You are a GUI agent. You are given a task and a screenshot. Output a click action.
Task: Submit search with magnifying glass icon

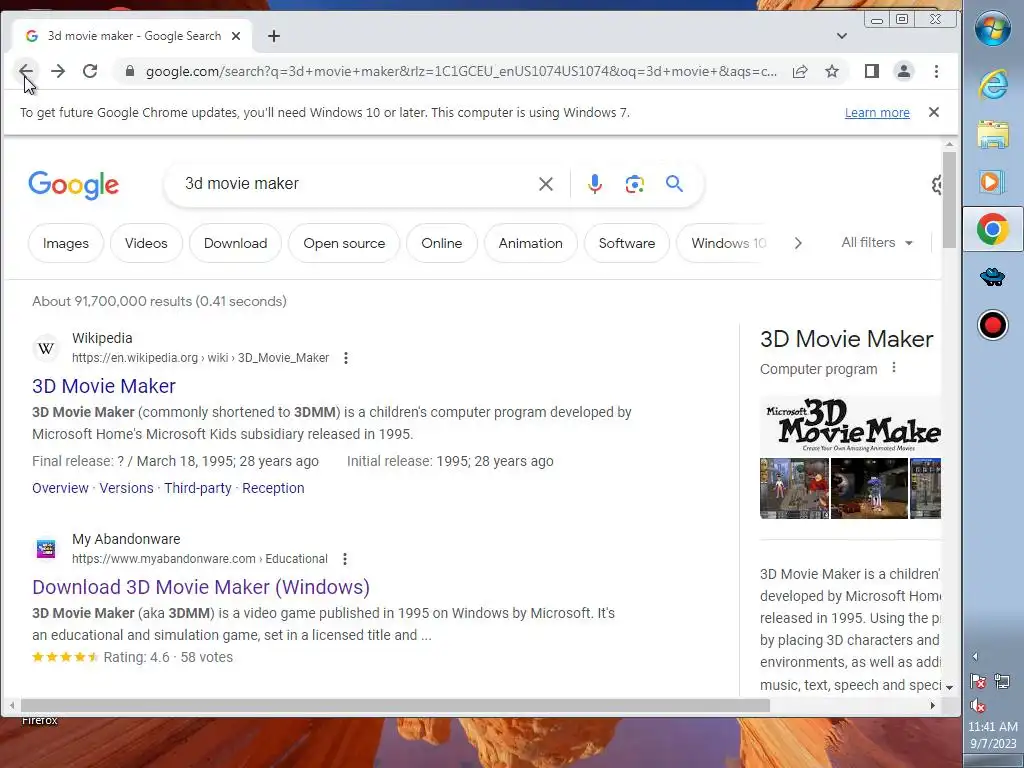[x=675, y=184]
